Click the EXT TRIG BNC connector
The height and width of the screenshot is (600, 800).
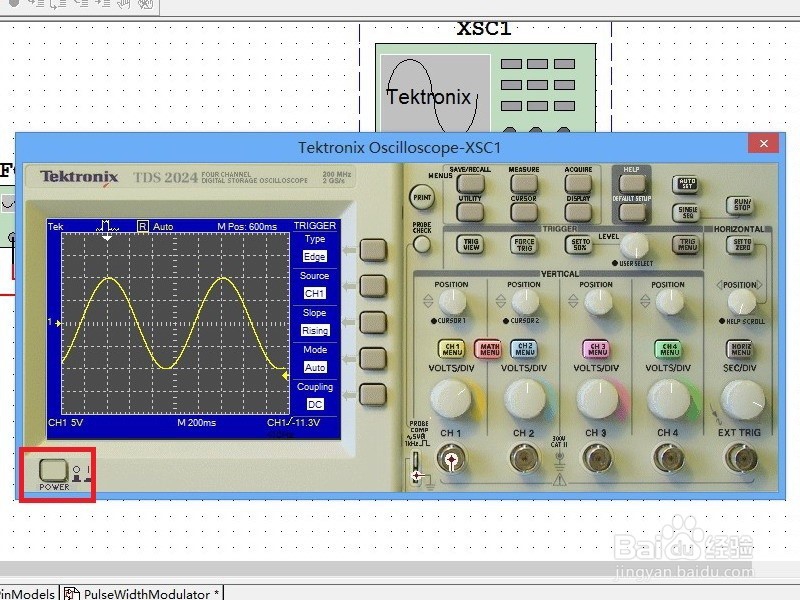click(740, 459)
